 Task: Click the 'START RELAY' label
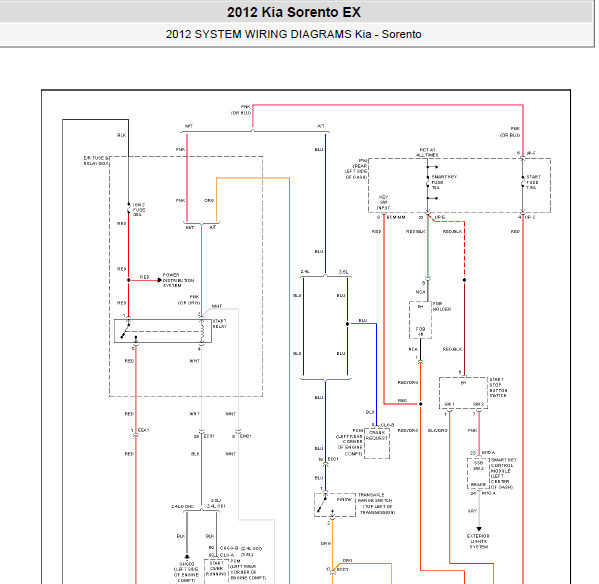coord(220,324)
